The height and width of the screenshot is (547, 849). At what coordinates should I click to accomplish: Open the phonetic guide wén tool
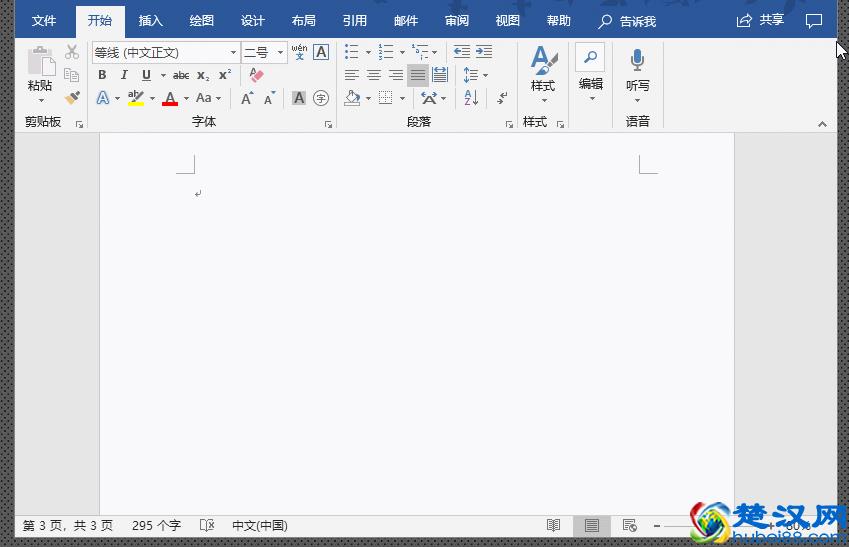299,52
